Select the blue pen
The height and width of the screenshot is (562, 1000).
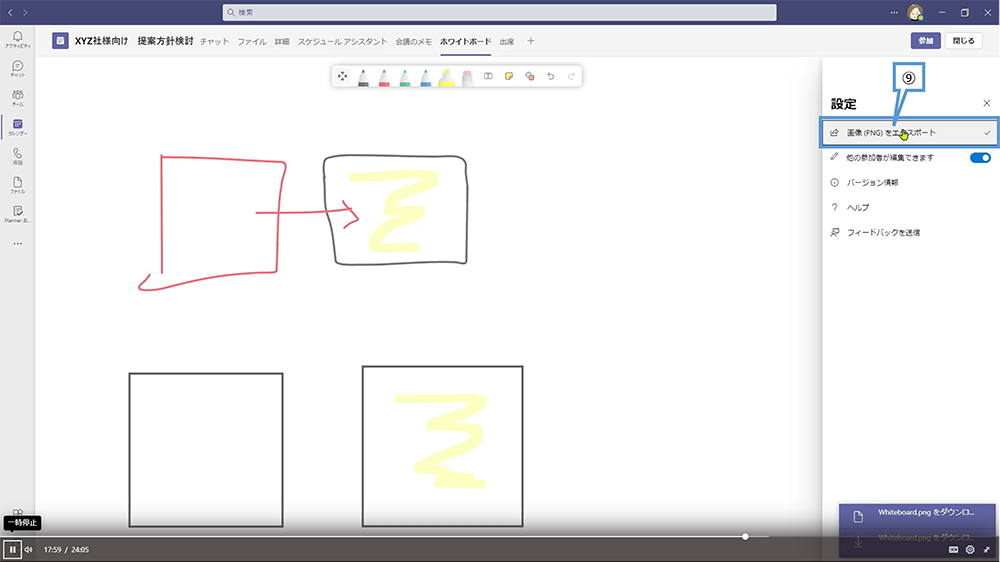click(426, 77)
